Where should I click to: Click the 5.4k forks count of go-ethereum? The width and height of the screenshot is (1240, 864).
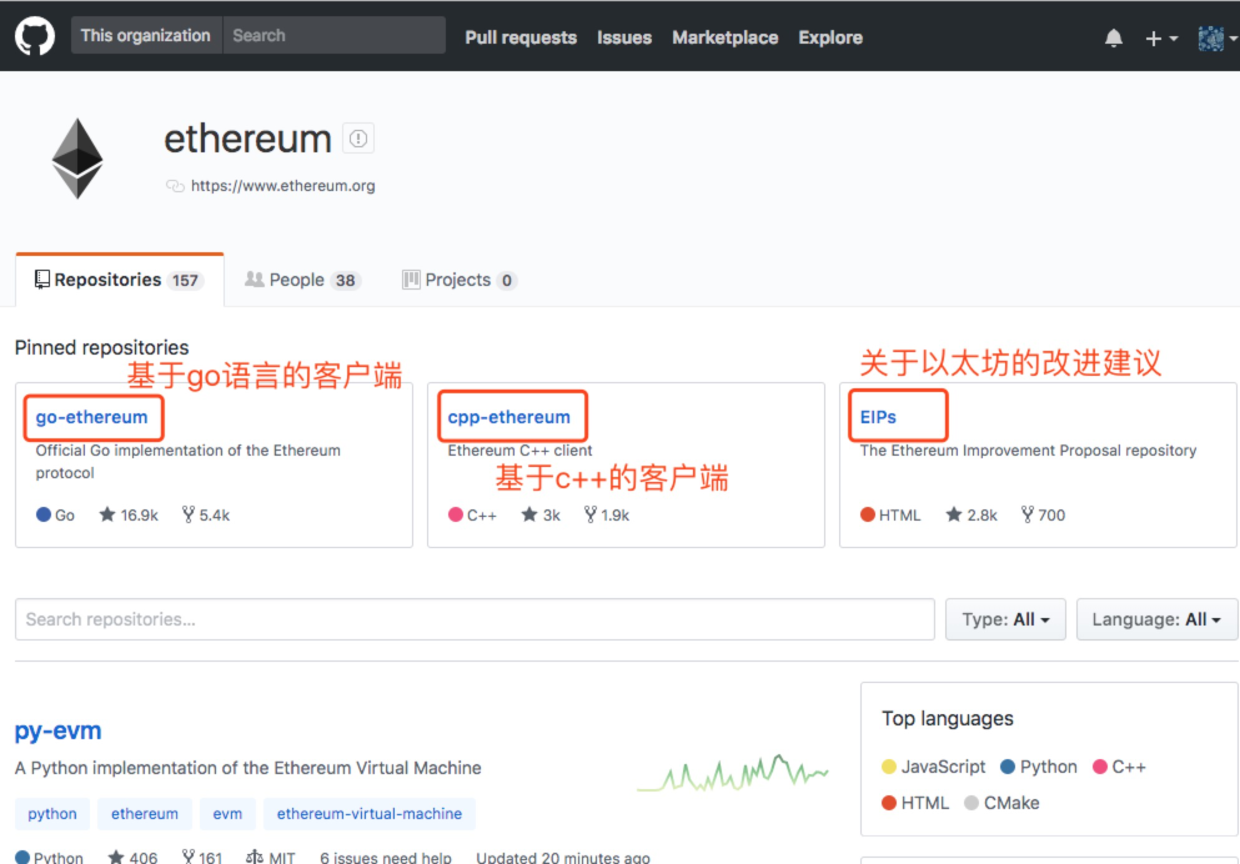206,515
